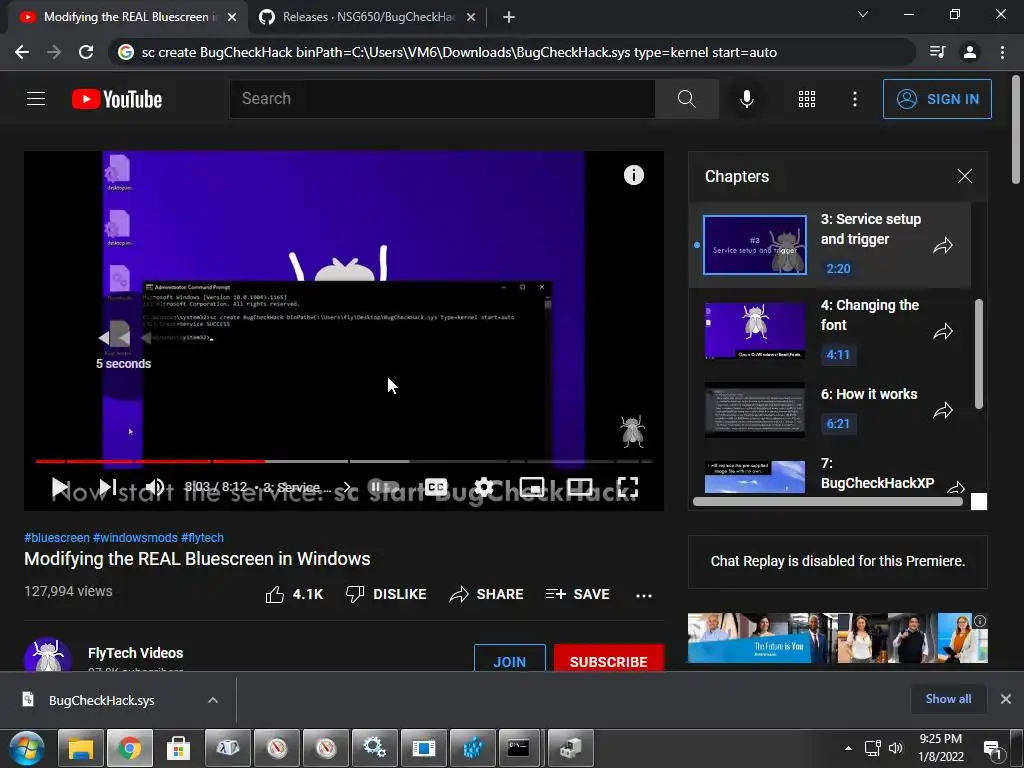This screenshot has height=768, width=1024.
Task: Open YouTube hamburger guide menu
Action: pos(36,99)
